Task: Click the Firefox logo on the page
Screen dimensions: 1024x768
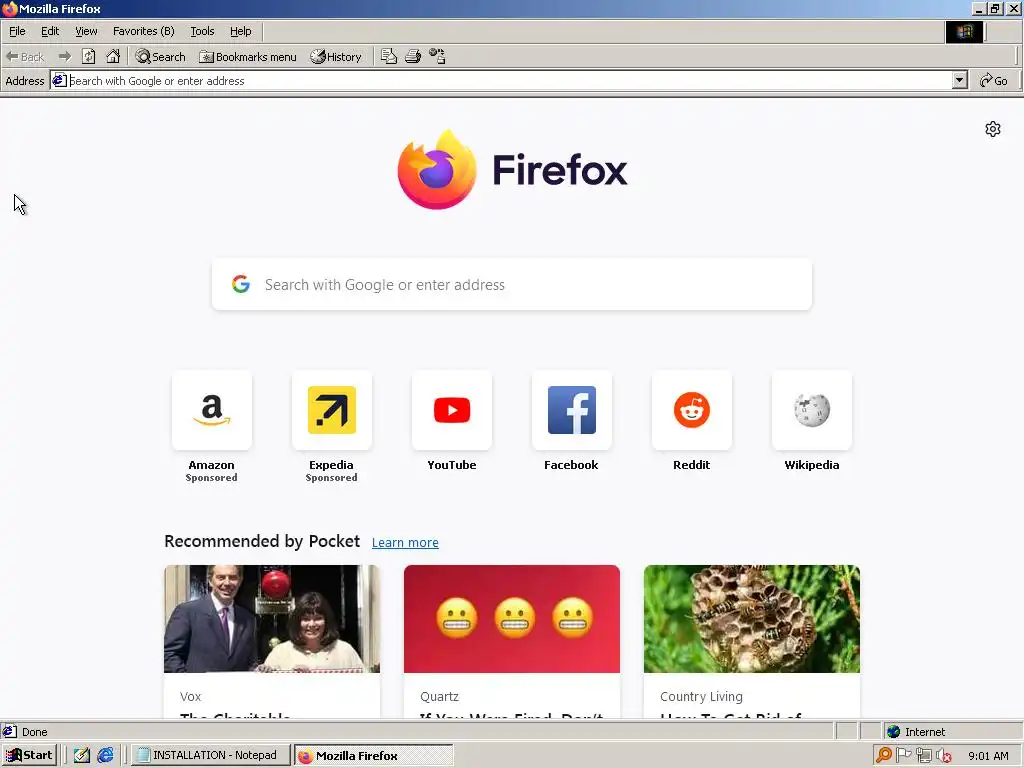Action: 512,170
